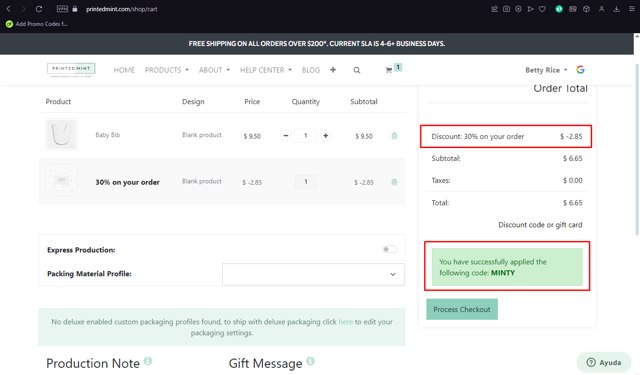The width and height of the screenshot is (640, 375).
Task: Open the VPN badge in address bar
Action: tap(62, 9)
